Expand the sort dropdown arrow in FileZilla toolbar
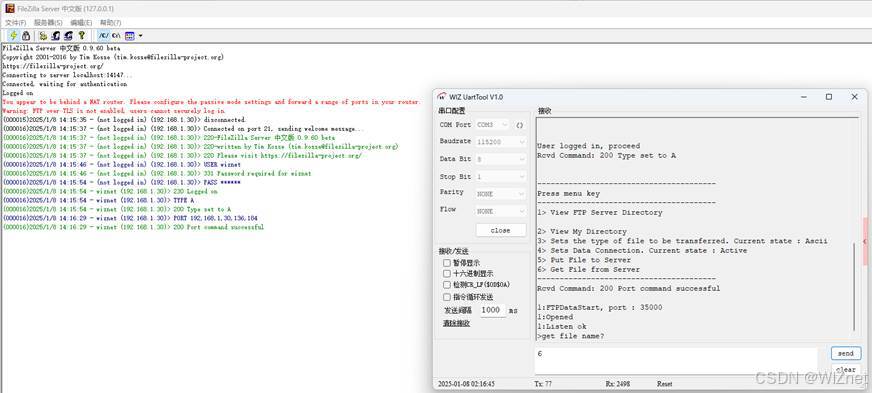Image resolution: width=872 pixels, height=393 pixels. tap(140, 36)
